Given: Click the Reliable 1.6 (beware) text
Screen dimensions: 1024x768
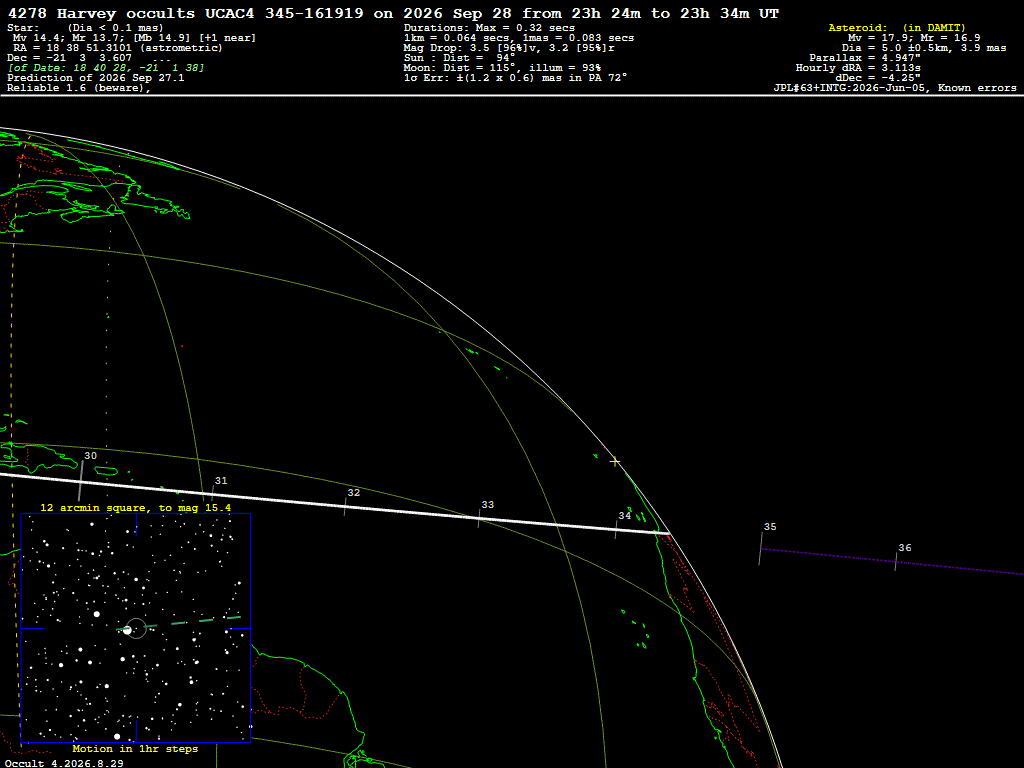Looking at the screenshot, I should pyautogui.click(x=79, y=88).
